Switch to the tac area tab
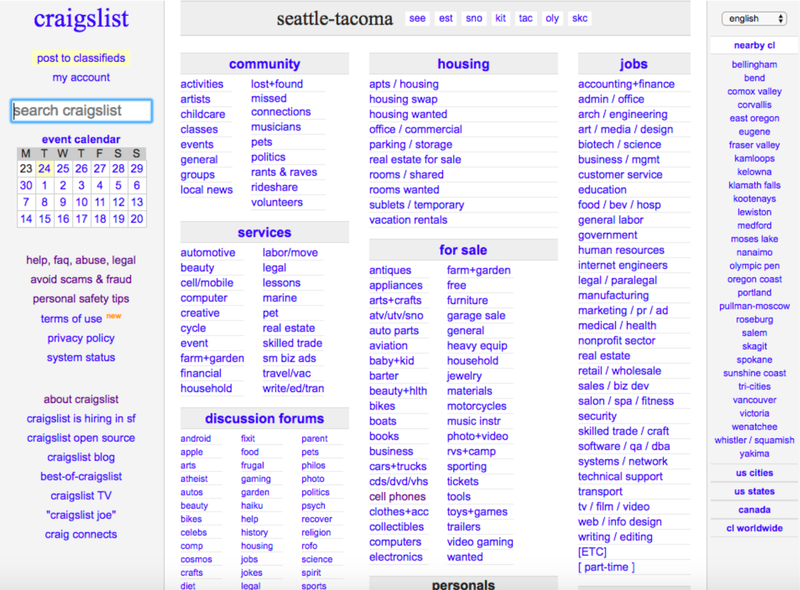Image resolution: width=800 pixels, height=590 pixels. click(x=527, y=18)
